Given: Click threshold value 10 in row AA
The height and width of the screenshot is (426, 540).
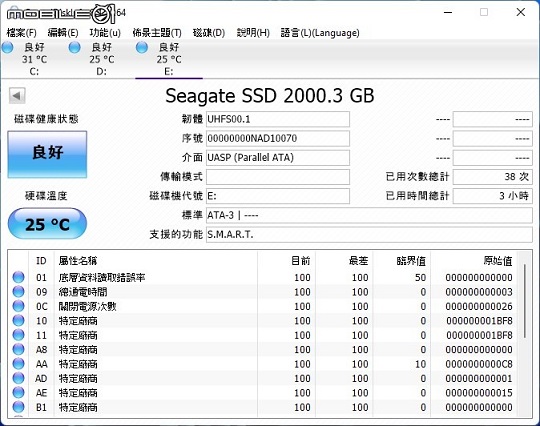Looking at the screenshot, I should 420,364.
